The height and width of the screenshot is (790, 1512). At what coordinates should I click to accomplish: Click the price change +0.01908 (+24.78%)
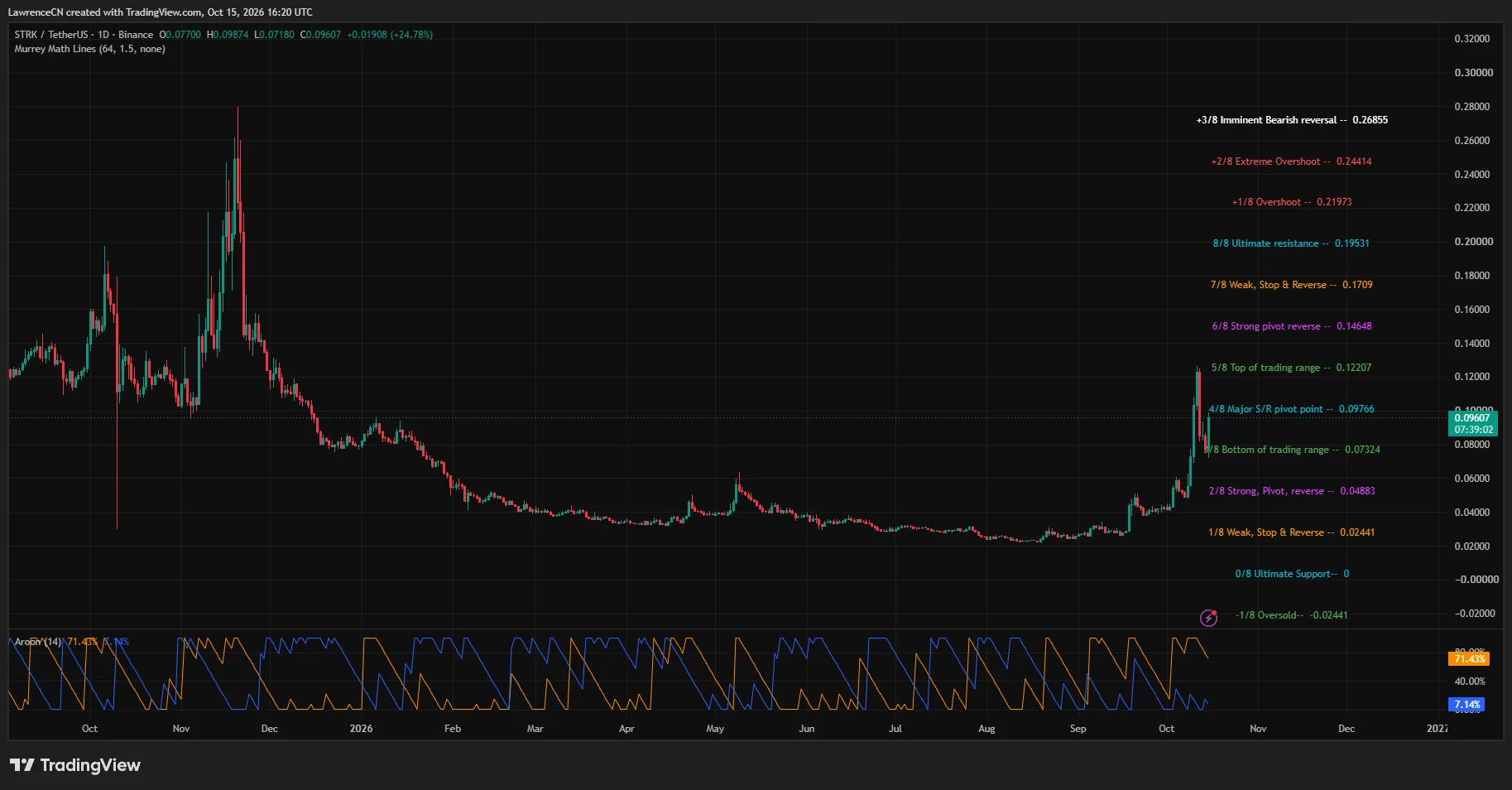(390, 35)
